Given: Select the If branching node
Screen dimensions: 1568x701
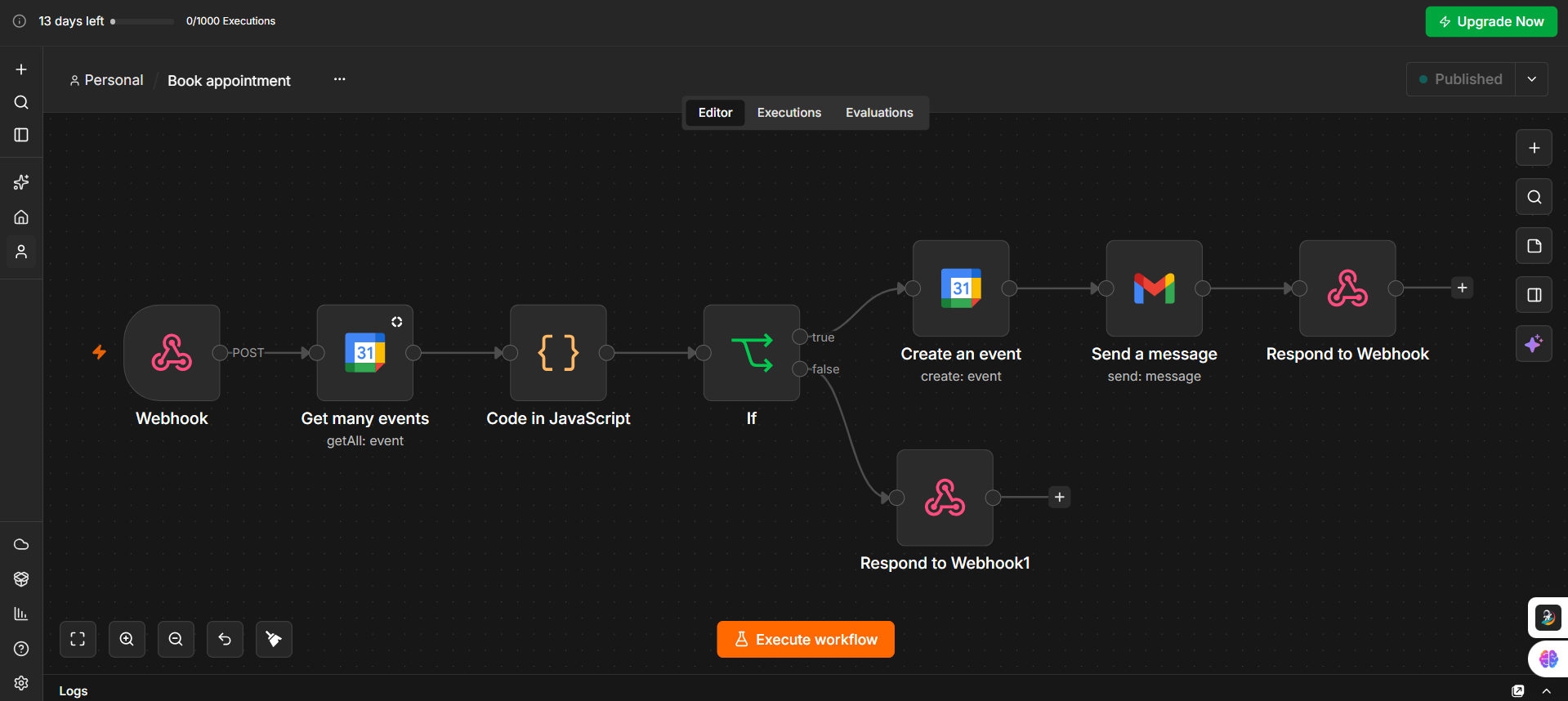Looking at the screenshot, I should (752, 353).
